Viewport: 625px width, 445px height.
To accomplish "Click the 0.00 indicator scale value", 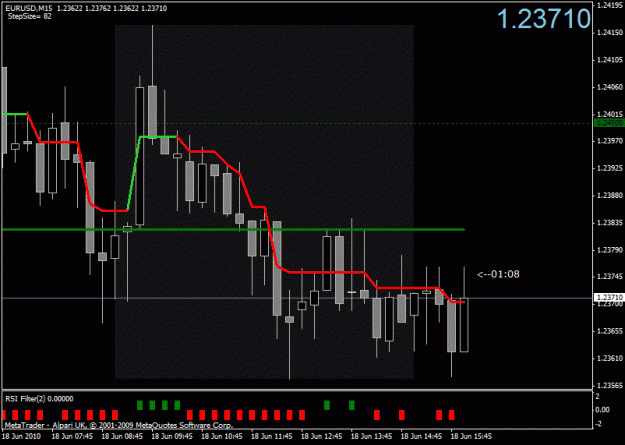I will click(x=602, y=410).
